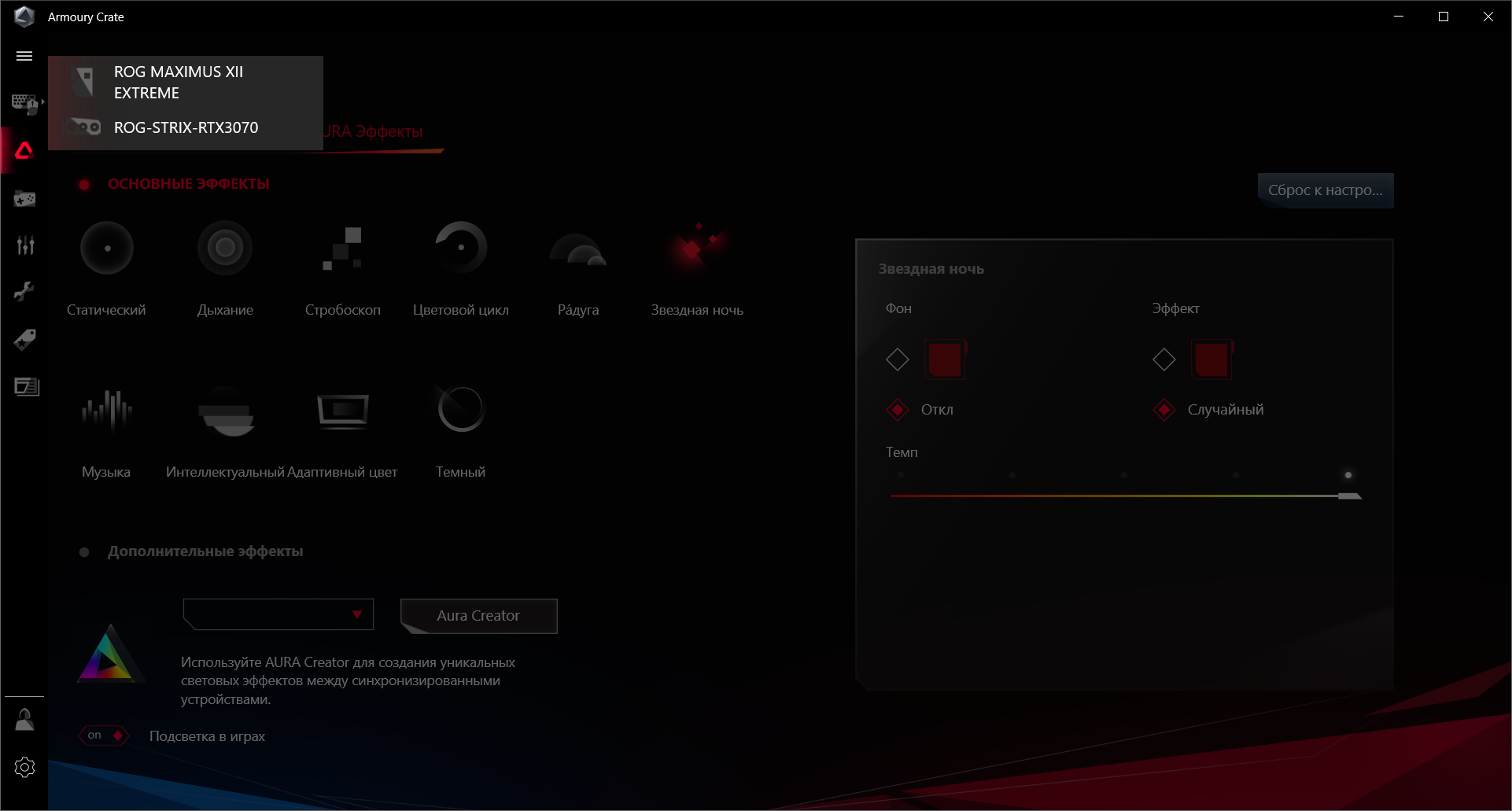Toggle the Подсветка в играх on switch
1512x811 pixels.
tap(103, 735)
